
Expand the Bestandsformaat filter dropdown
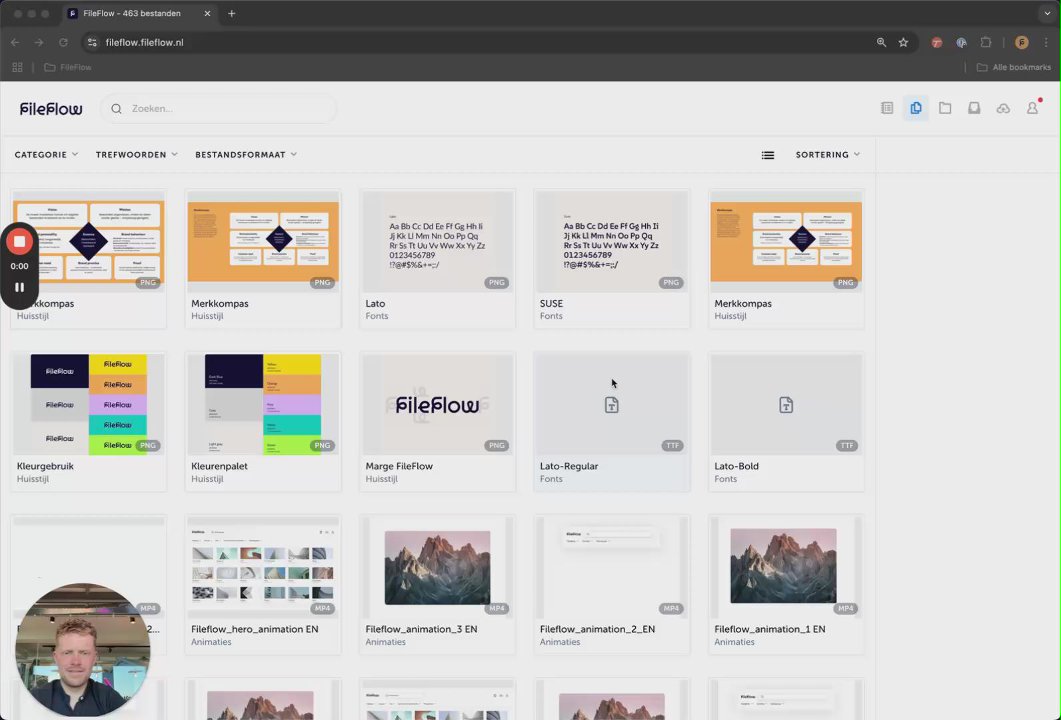coord(246,155)
